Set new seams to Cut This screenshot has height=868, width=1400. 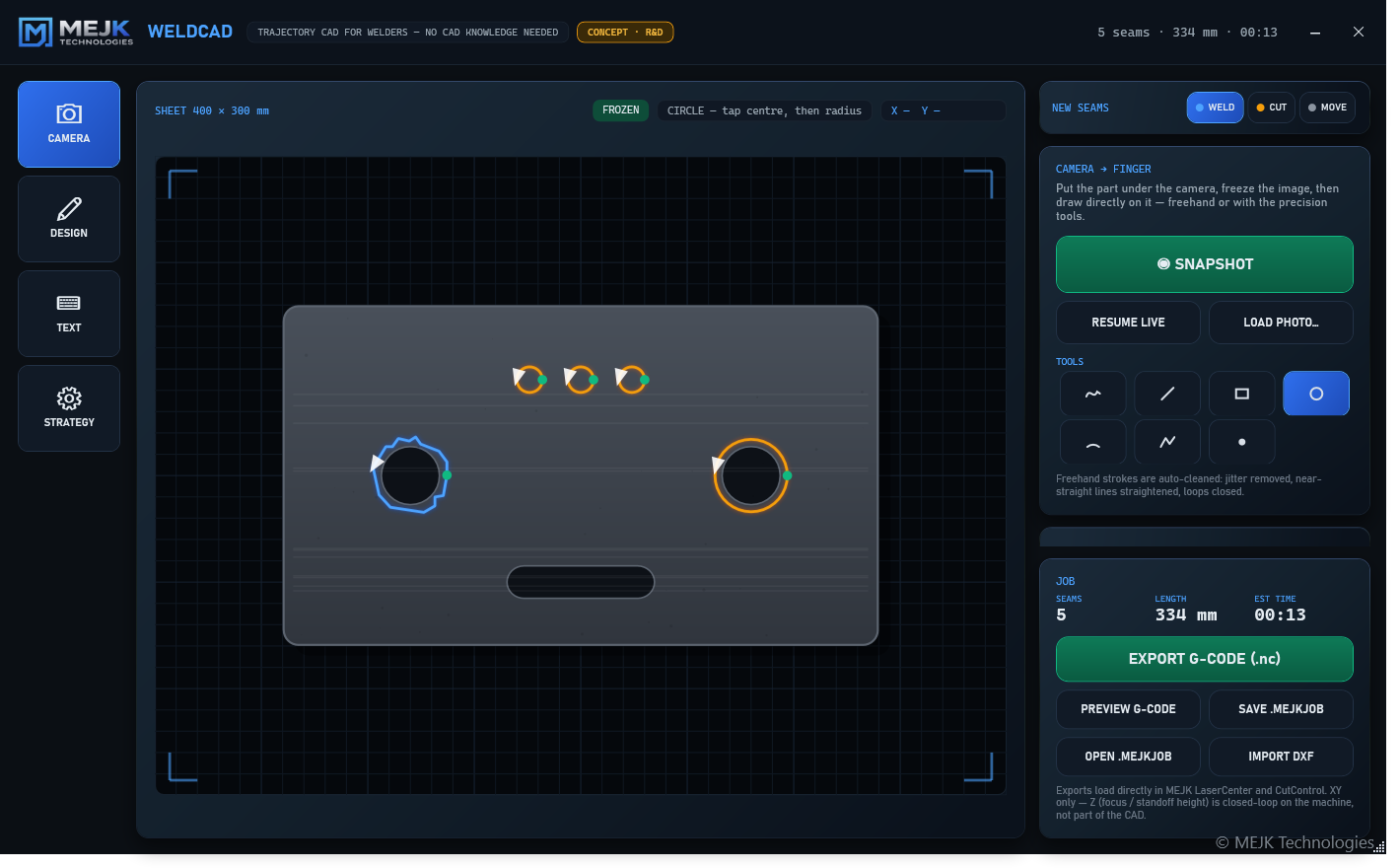pos(1272,108)
